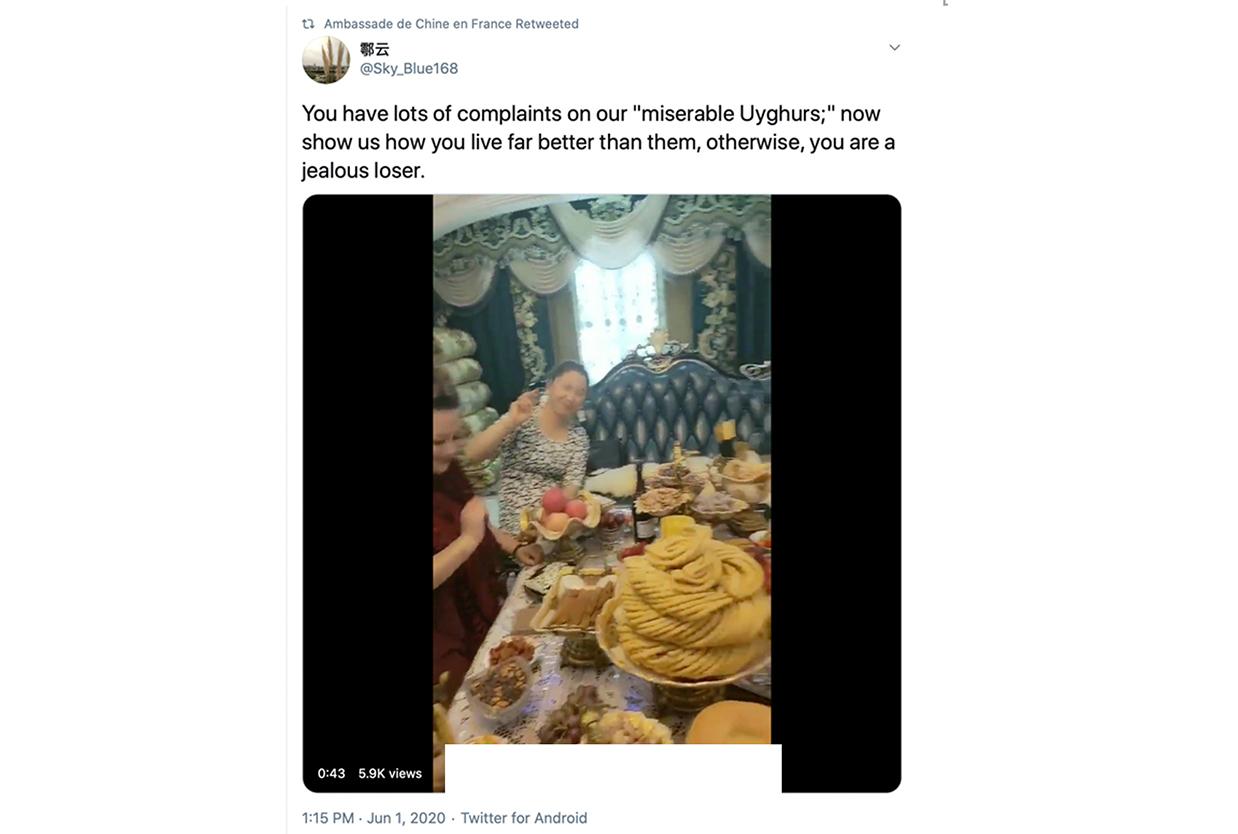Open the Ambassade de Chine en France Retweeted link
Viewport: 1238px width, 834px height.
pos(452,21)
